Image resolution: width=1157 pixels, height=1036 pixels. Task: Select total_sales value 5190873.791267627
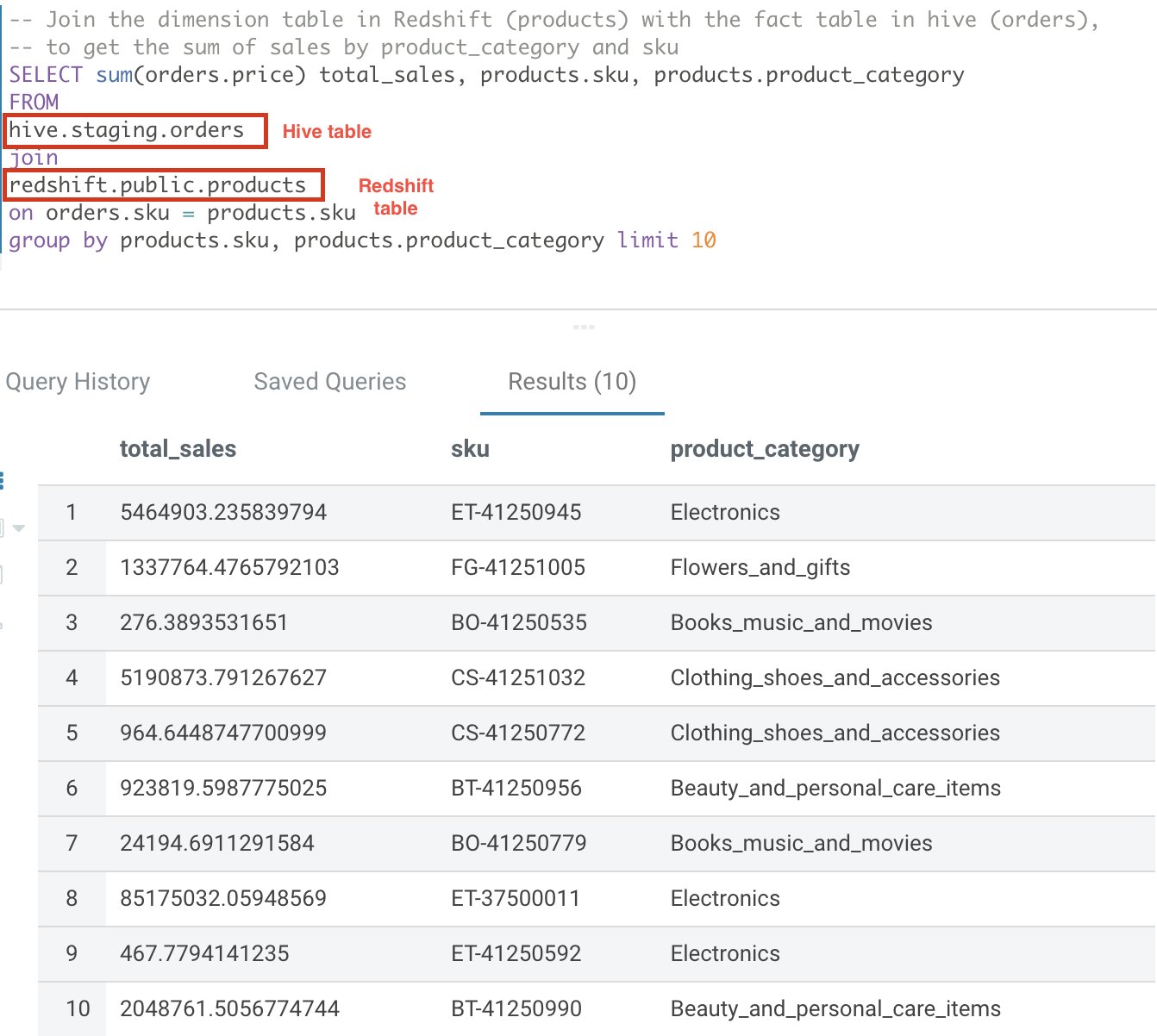223,677
